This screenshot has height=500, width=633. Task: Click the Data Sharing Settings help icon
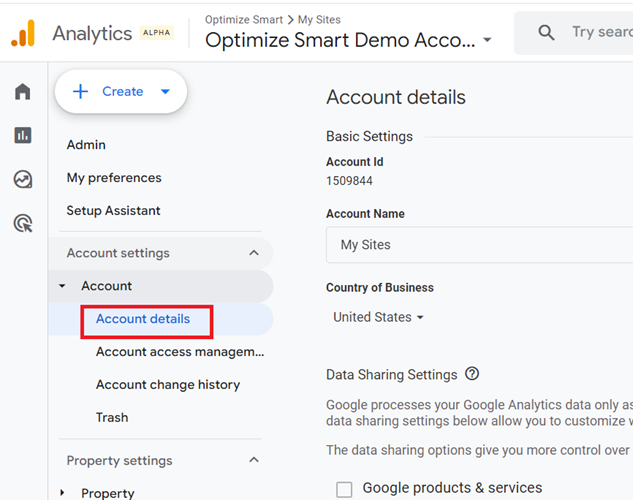(x=472, y=374)
